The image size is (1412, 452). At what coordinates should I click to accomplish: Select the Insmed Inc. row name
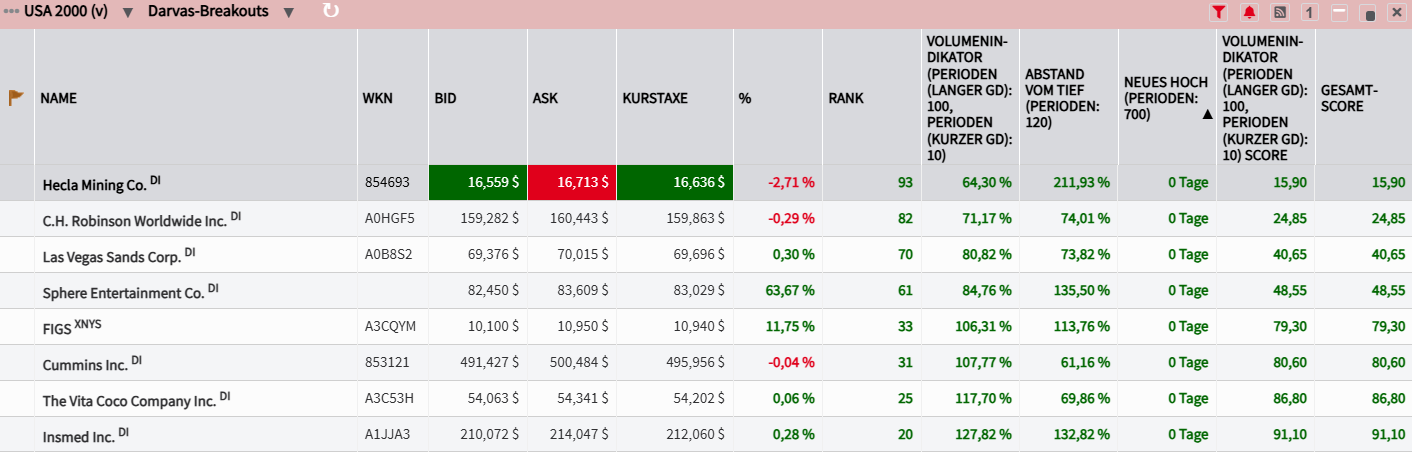(x=78, y=436)
